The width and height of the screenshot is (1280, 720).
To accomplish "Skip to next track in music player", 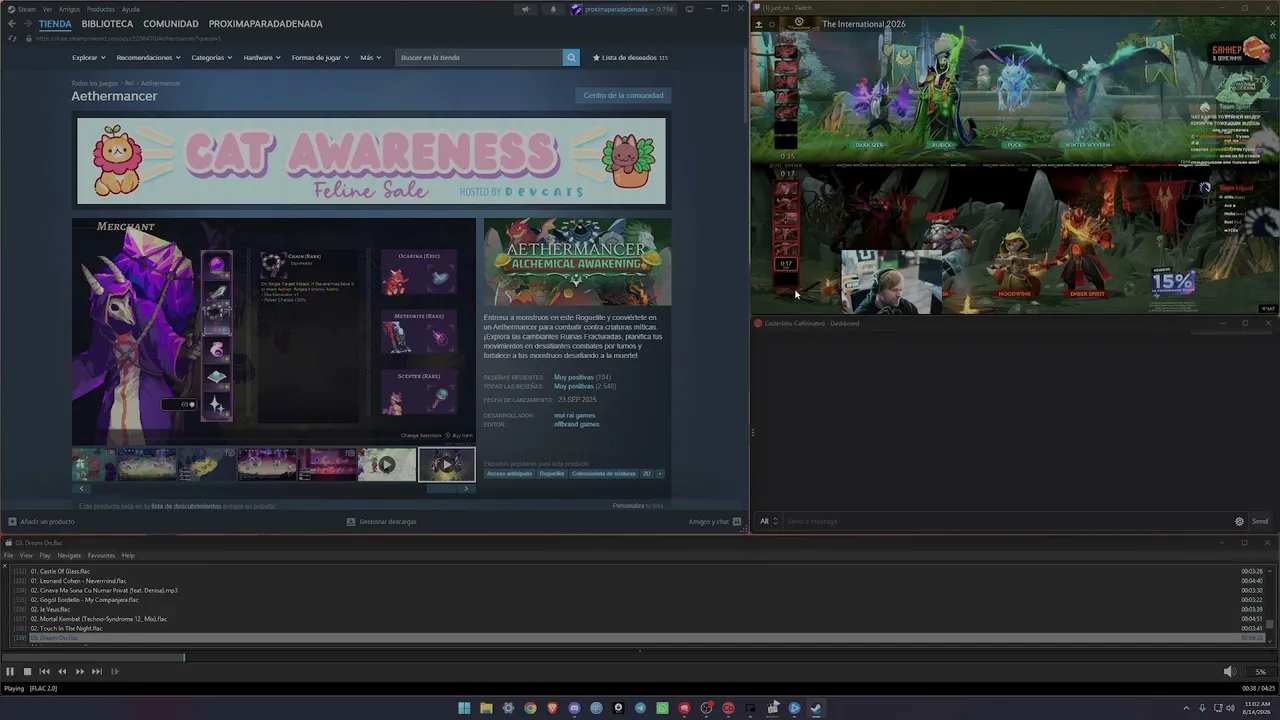I will coord(97,672).
